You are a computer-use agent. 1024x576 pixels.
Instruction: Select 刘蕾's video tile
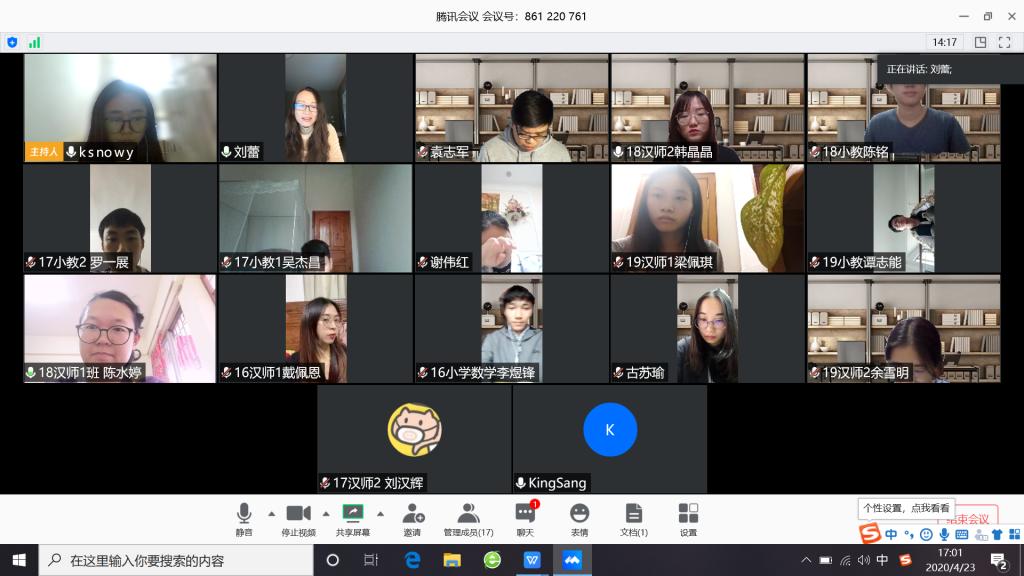coord(315,107)
